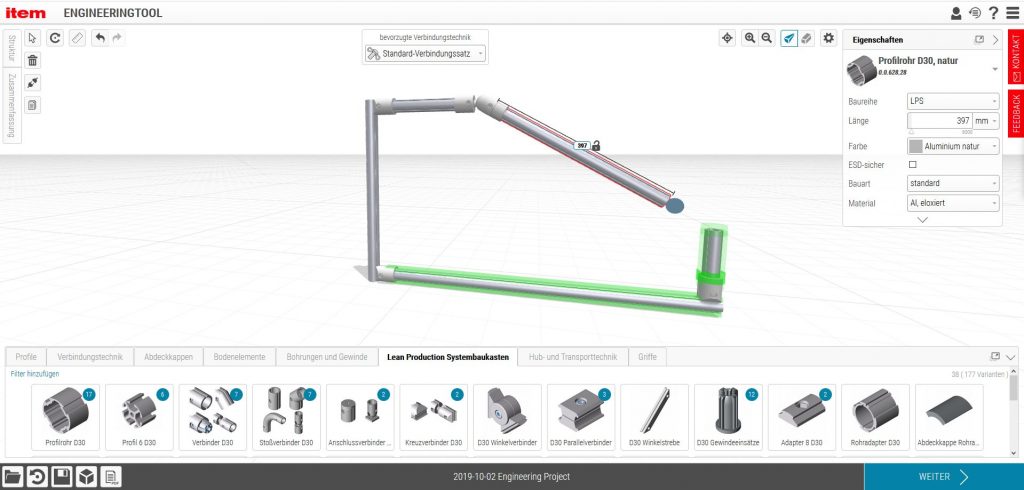
Task: Toggle the paper plane view mode
Action: pos(789,38)
